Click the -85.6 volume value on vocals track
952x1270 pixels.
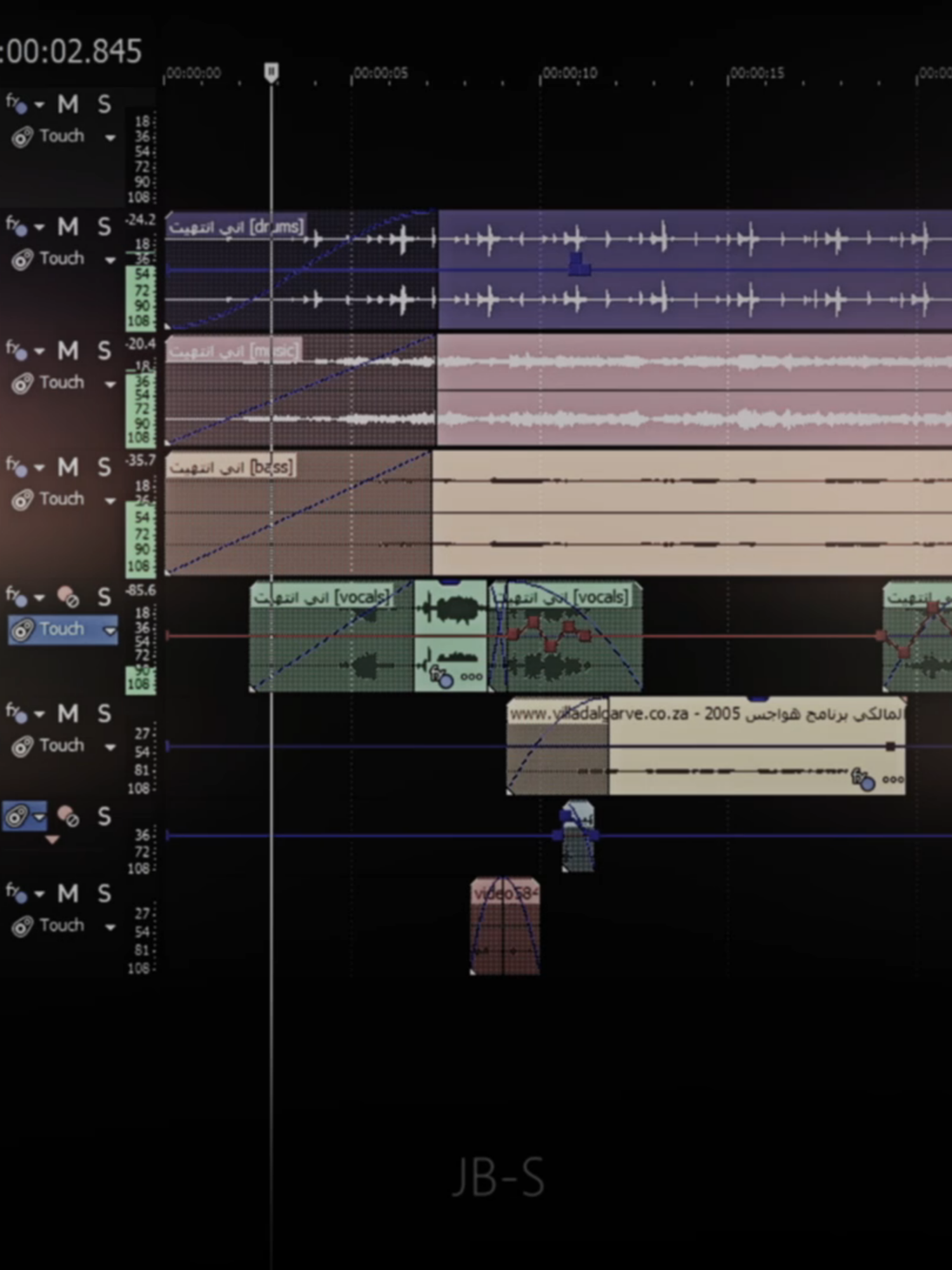(140, 591)
